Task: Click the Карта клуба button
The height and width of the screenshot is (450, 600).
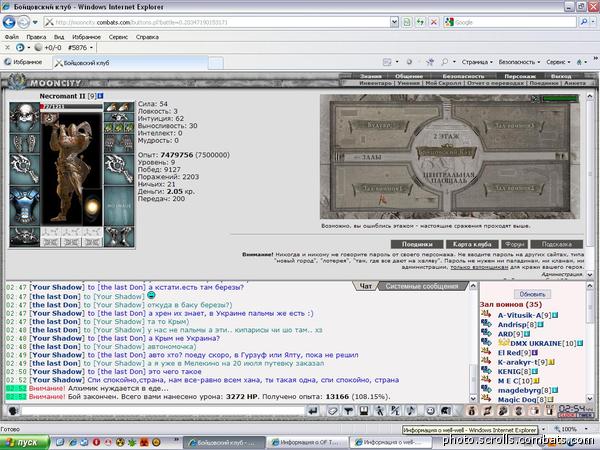Action: (472, 244)
